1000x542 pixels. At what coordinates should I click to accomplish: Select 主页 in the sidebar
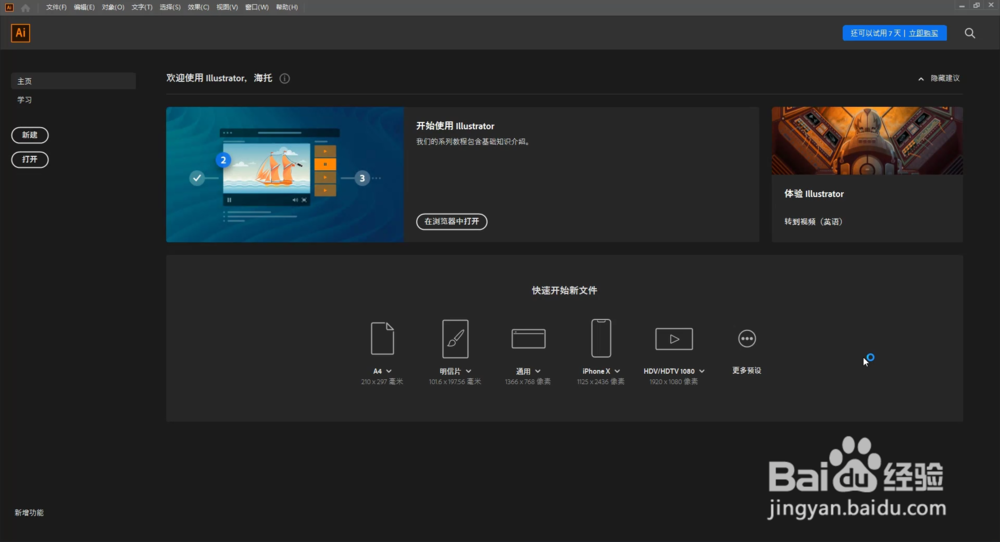click(73, 81)
